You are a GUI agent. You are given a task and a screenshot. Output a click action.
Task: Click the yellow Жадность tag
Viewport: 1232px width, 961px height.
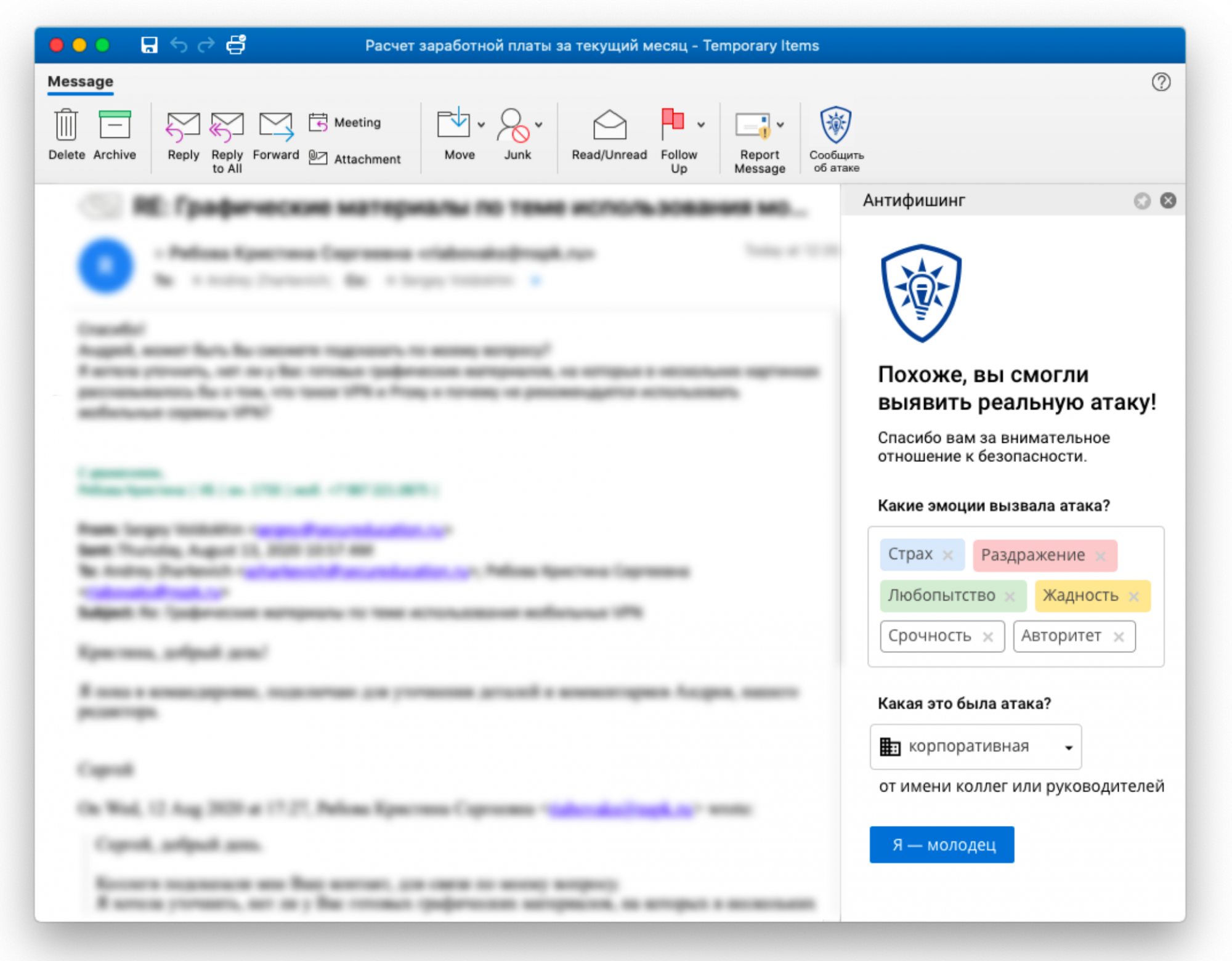[1080, 596]
